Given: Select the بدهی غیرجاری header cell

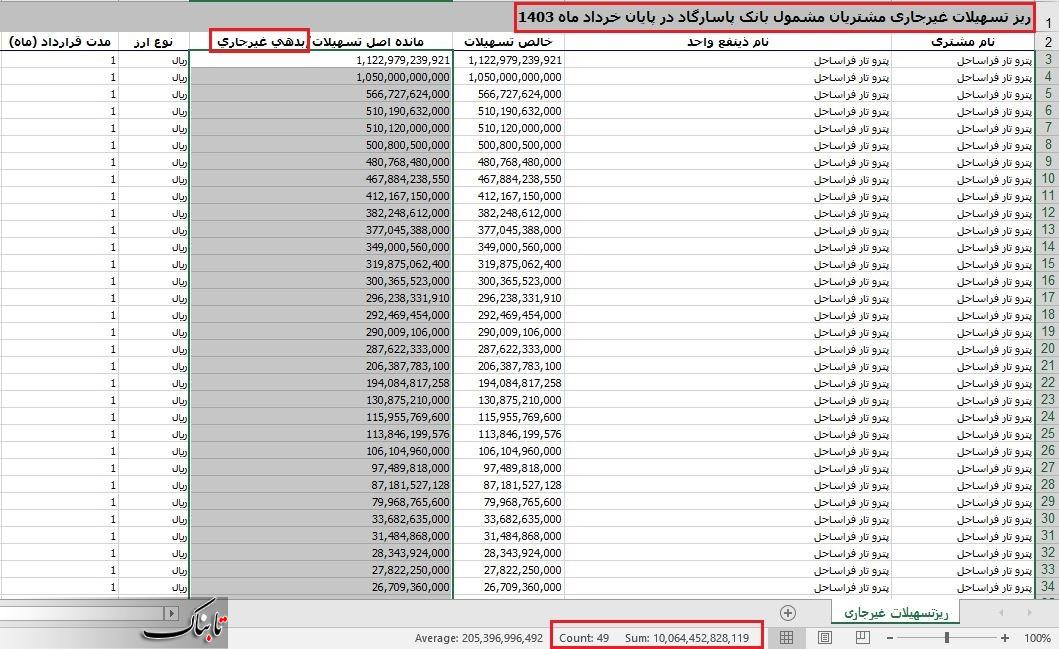Looking at the screenshot, I should click(259, 41).
